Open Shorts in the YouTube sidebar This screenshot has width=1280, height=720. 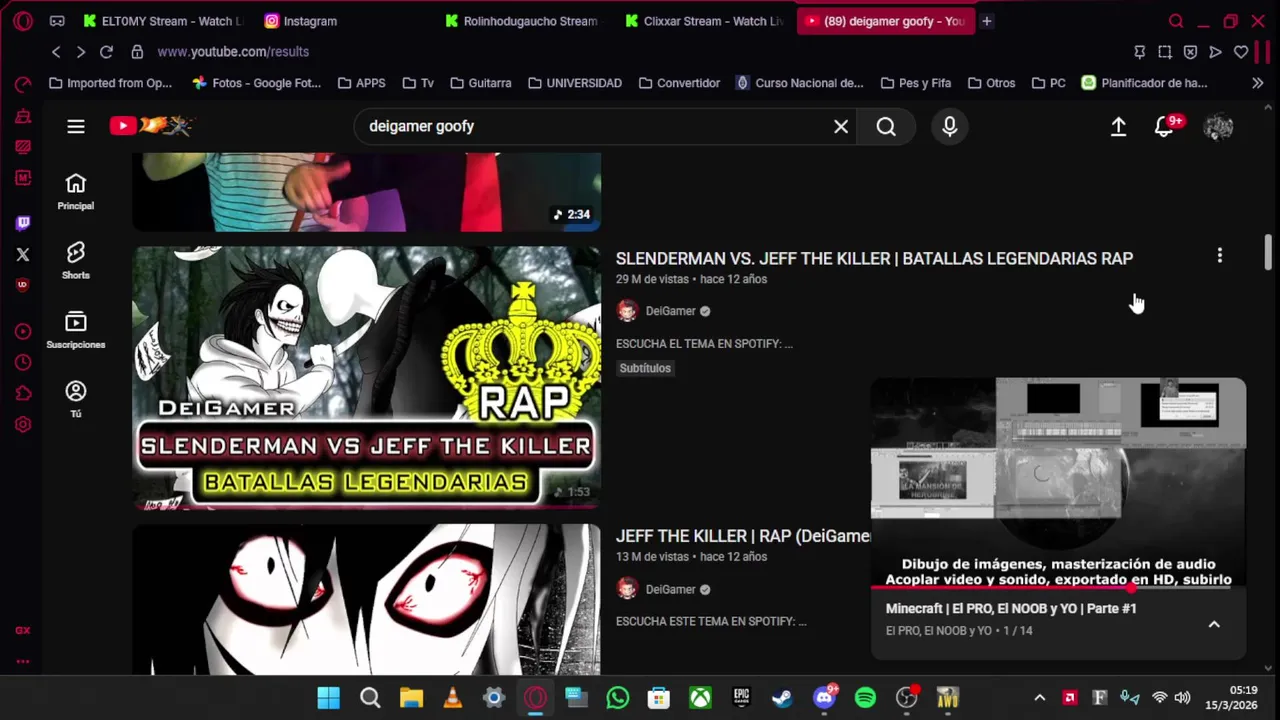coord(76,261)
